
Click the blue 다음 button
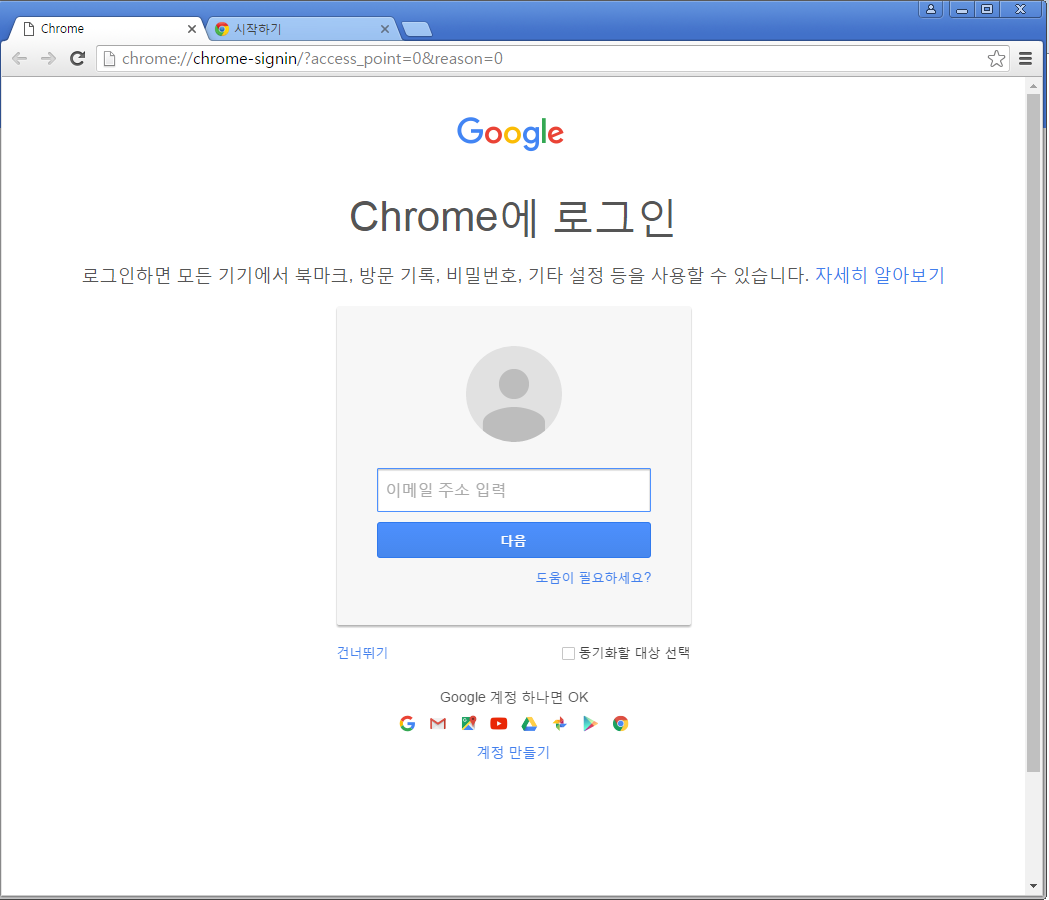514,540
